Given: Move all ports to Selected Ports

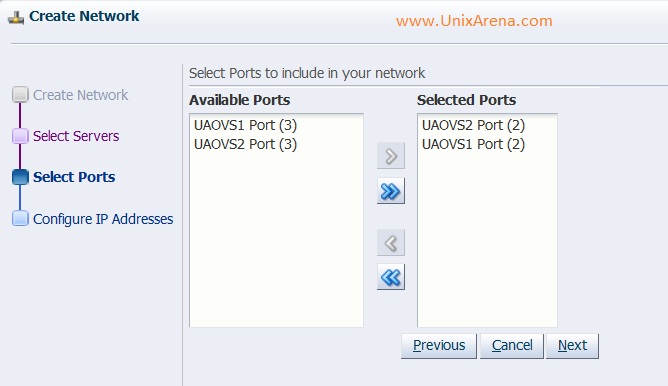Looking at the screenshot, I should (x=391, y=191).
